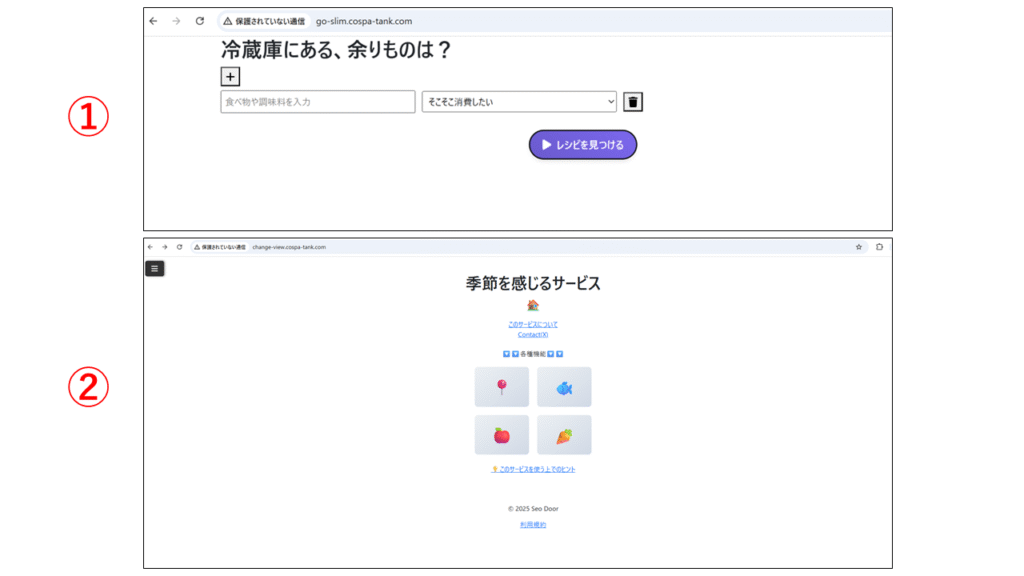Click the blue fish tile
The image size is (1024, 576).
pos(564,387)
